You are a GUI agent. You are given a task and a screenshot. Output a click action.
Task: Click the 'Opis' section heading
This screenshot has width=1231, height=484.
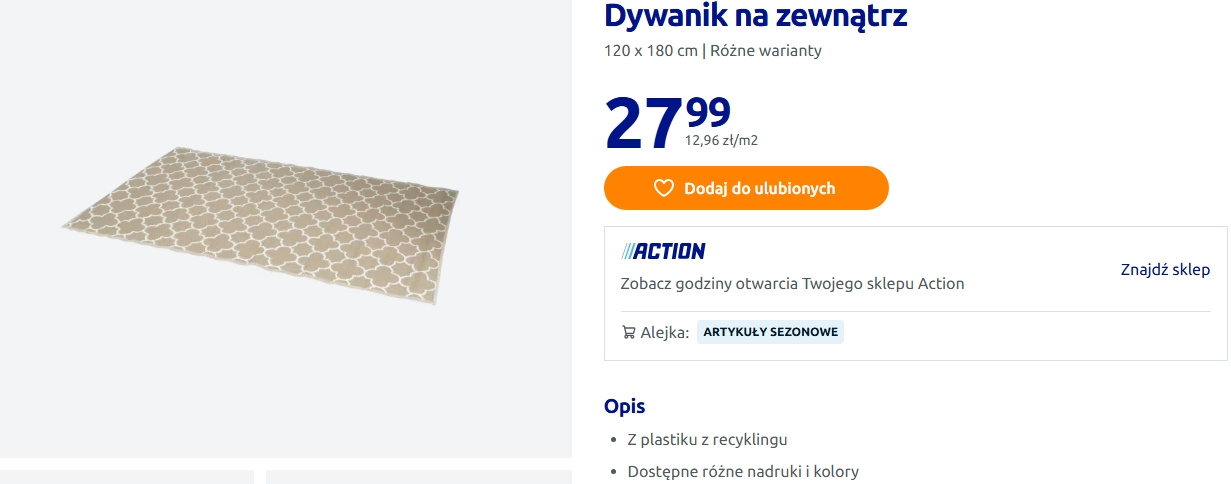(625, 406)
